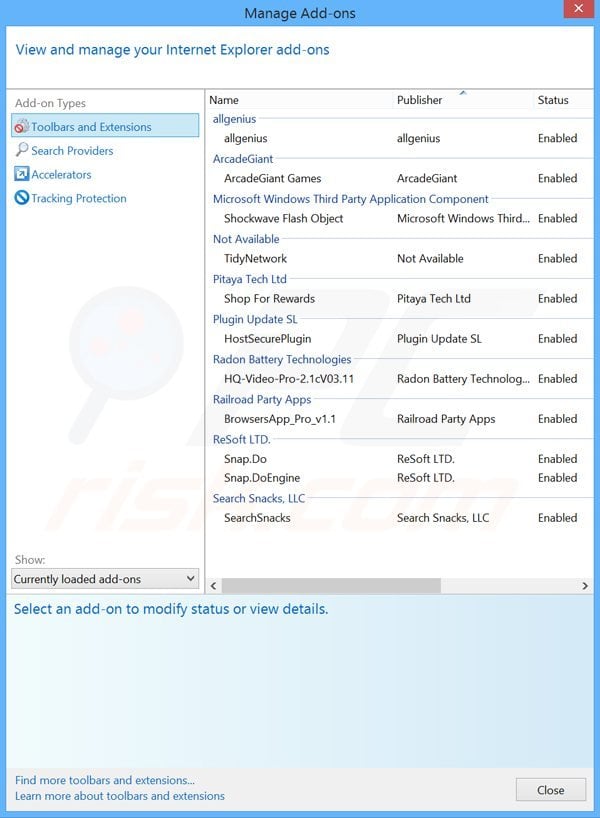Click the Close button at bottom

550,790
